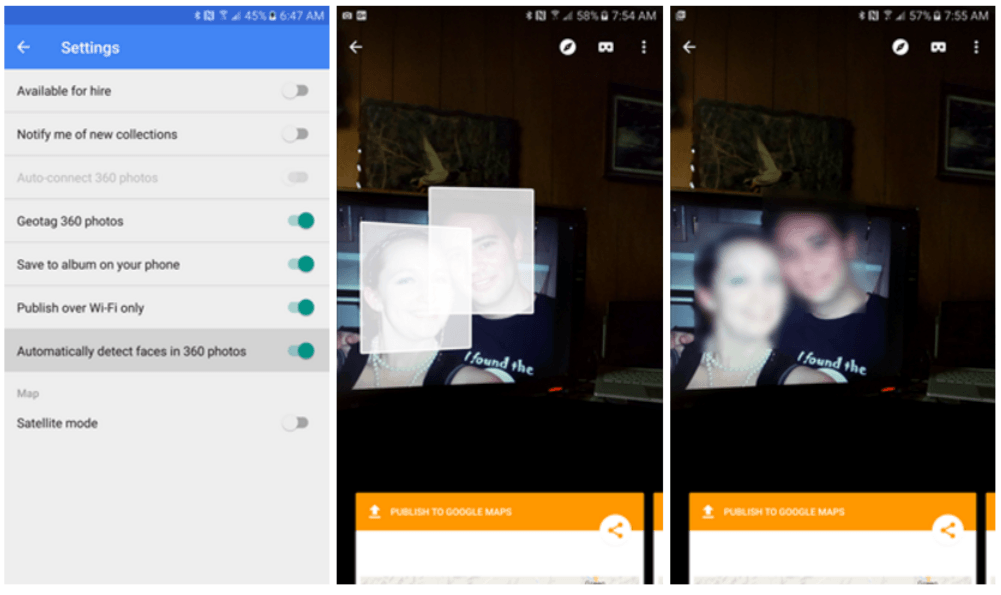Enable the Available for hire switch
Viewport: 1001px width, 595px height.
point(296,91)
